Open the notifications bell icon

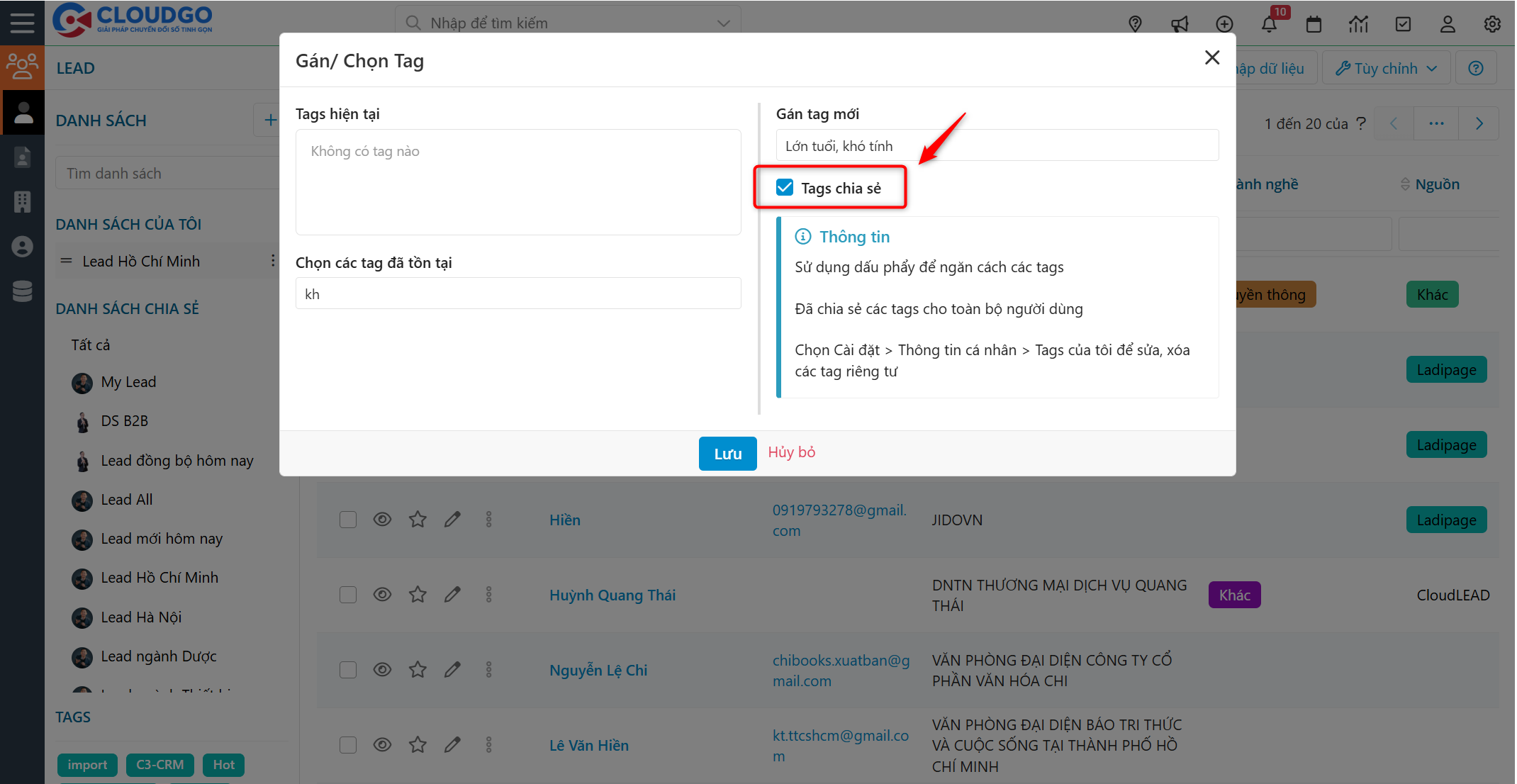[1269, 24]
